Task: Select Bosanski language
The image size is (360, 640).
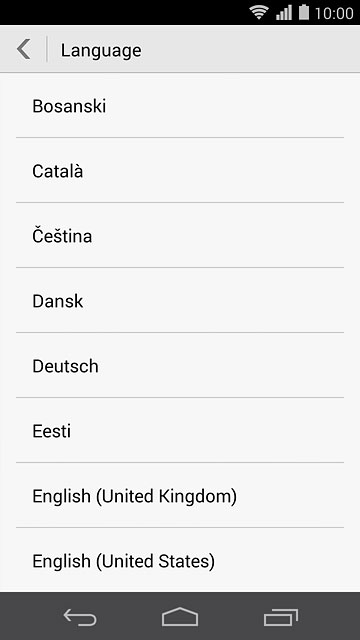Action: (180, 106)
